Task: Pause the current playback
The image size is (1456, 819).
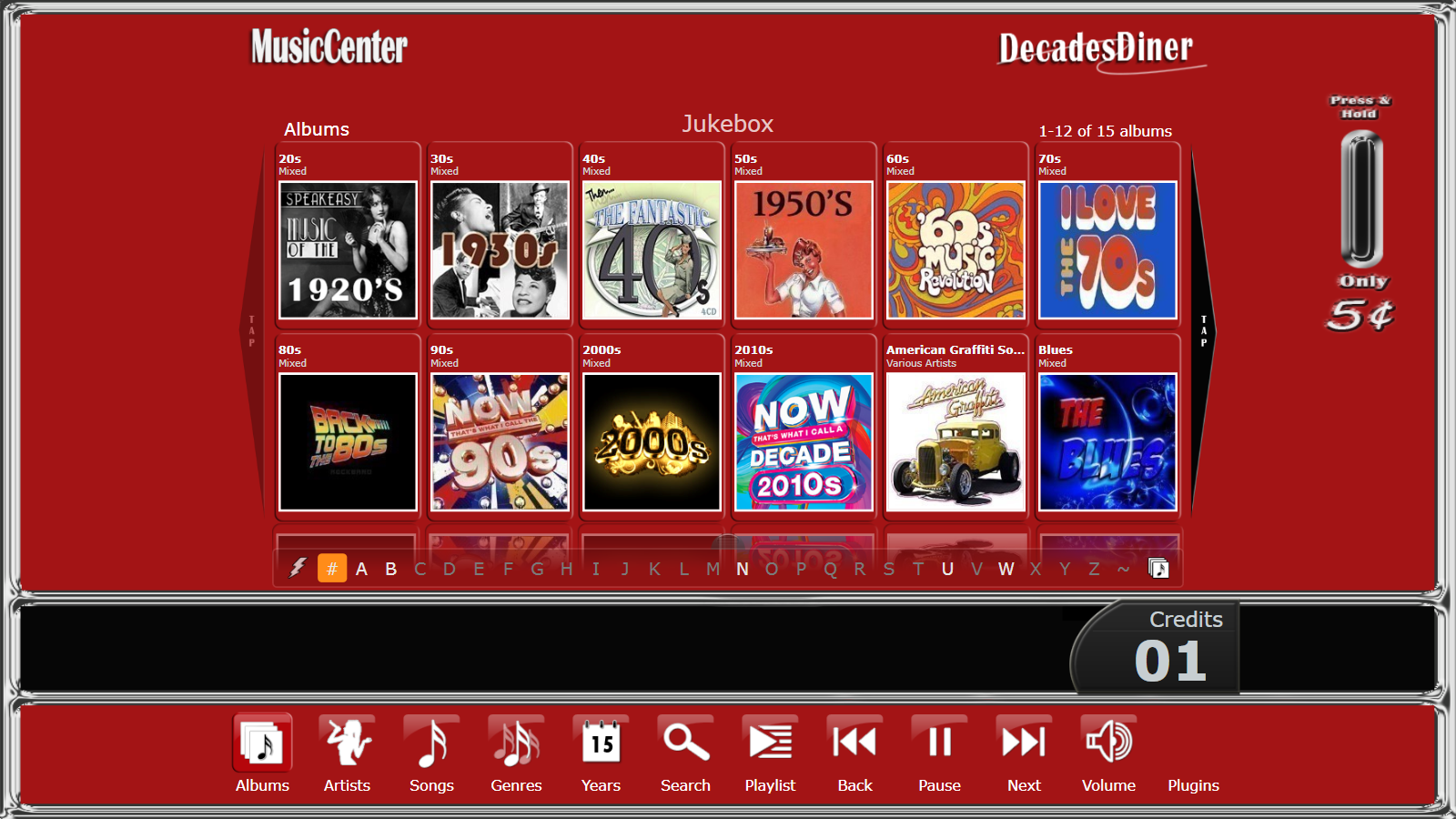Action: [939, 743]
